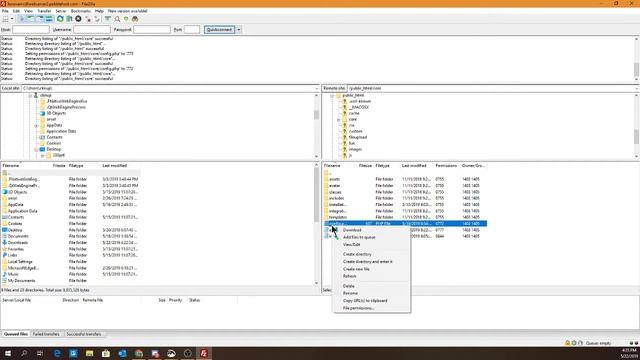Click the binoculars file search icon
Screen dimensions: 640x360
pyautogui.click(x=135, y=19)
